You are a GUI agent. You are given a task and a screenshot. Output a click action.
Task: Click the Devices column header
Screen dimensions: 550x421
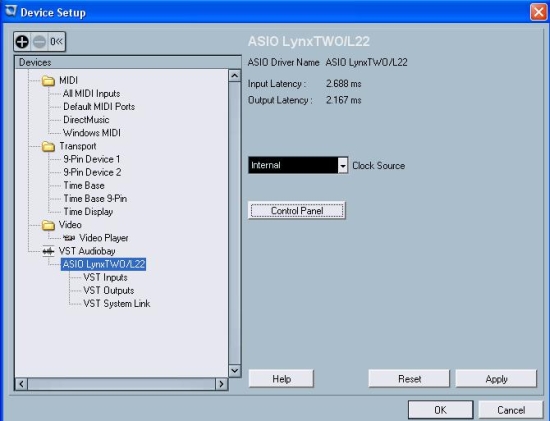(x=128, y=62)
